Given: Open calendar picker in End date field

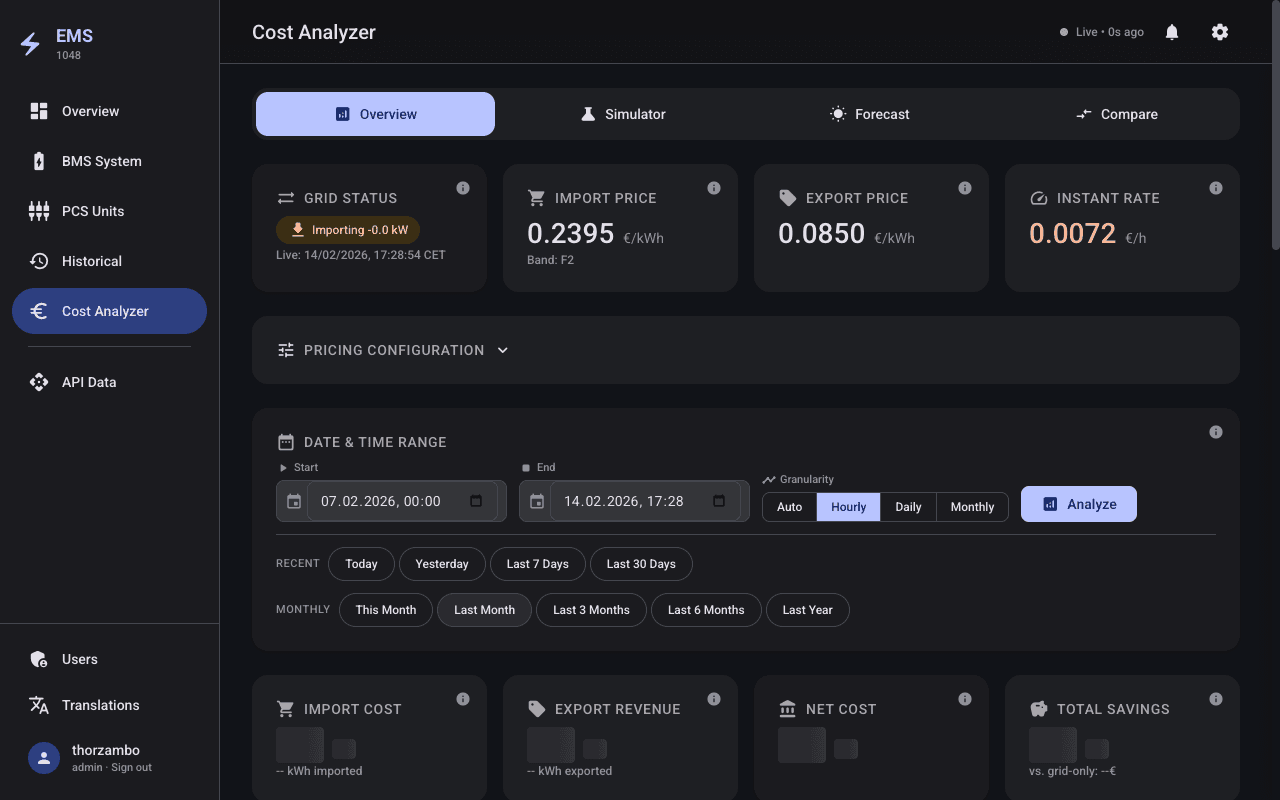Looking at the screenshot, I should 719,501.
